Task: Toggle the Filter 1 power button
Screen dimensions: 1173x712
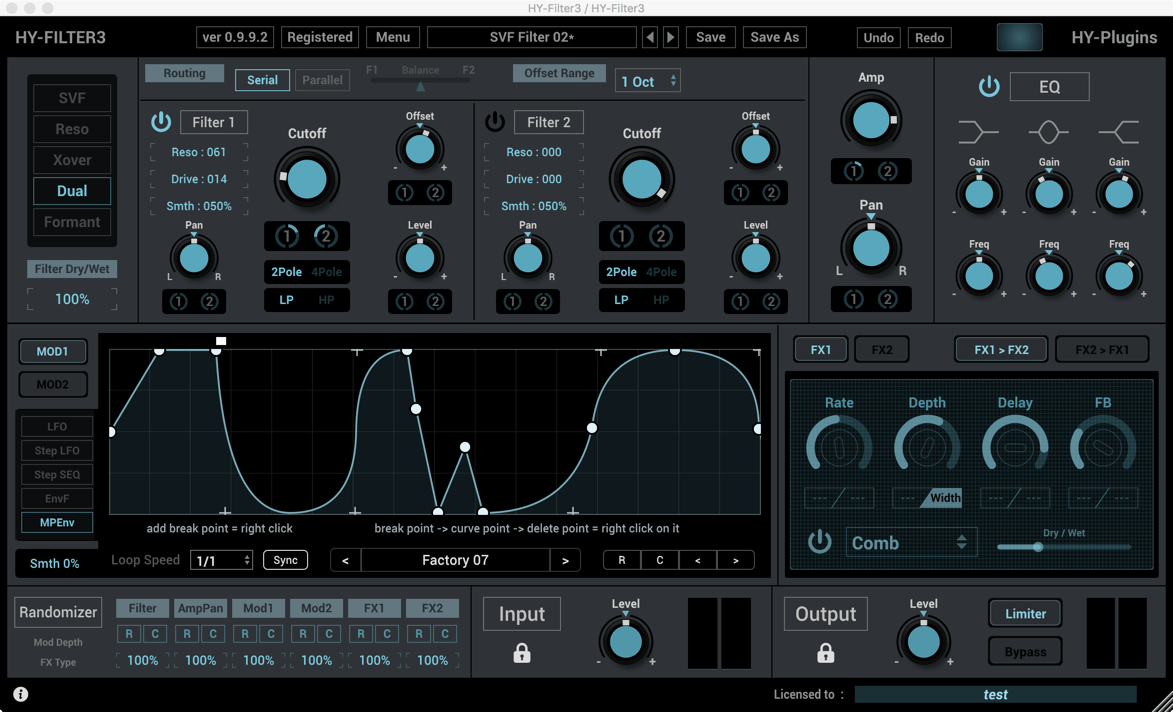Action: pyautogui.click(x=161, y=122)
